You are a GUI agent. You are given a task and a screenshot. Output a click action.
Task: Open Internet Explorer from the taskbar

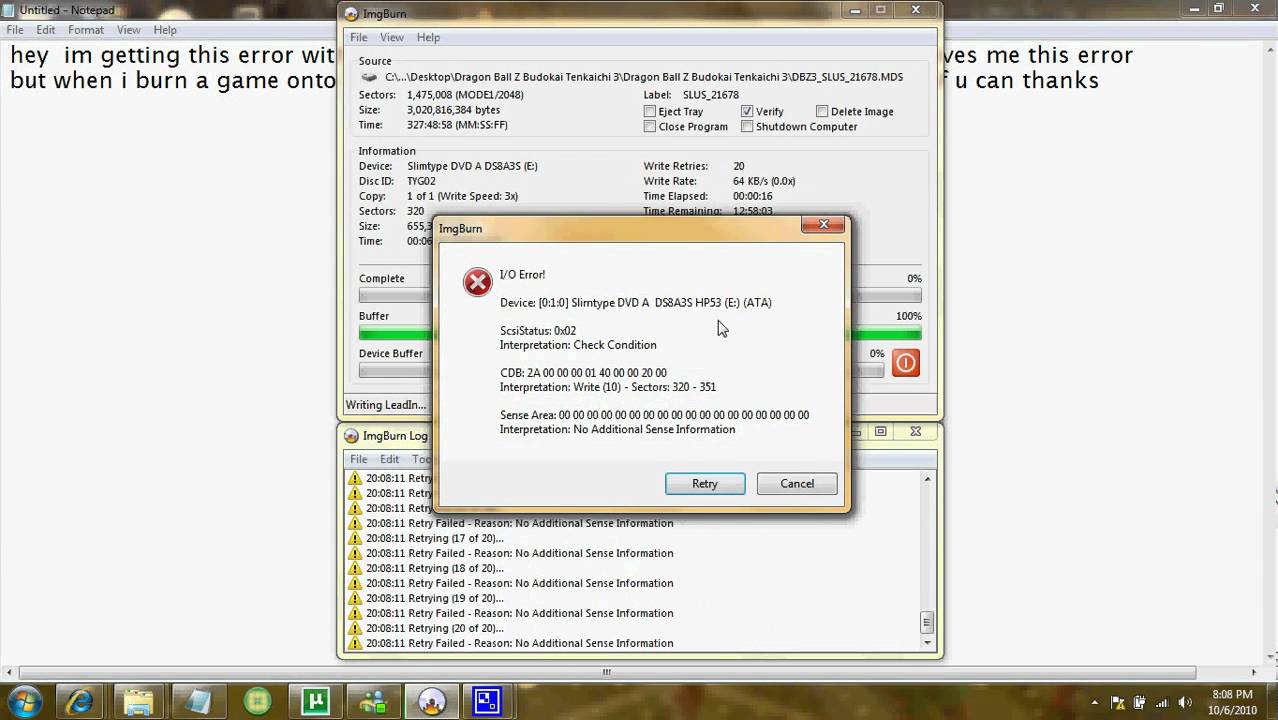80,701
